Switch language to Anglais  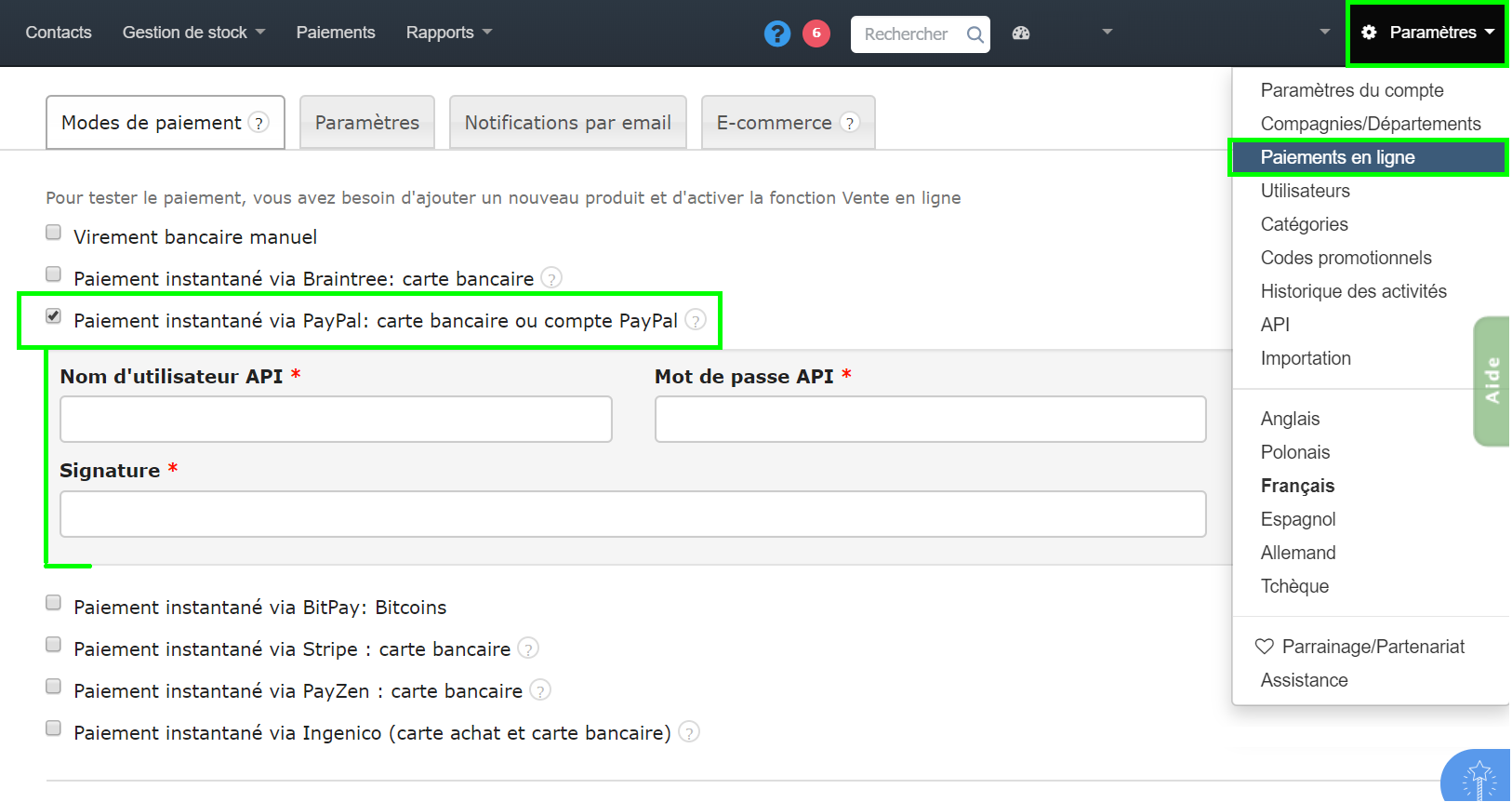[1291, 419]
